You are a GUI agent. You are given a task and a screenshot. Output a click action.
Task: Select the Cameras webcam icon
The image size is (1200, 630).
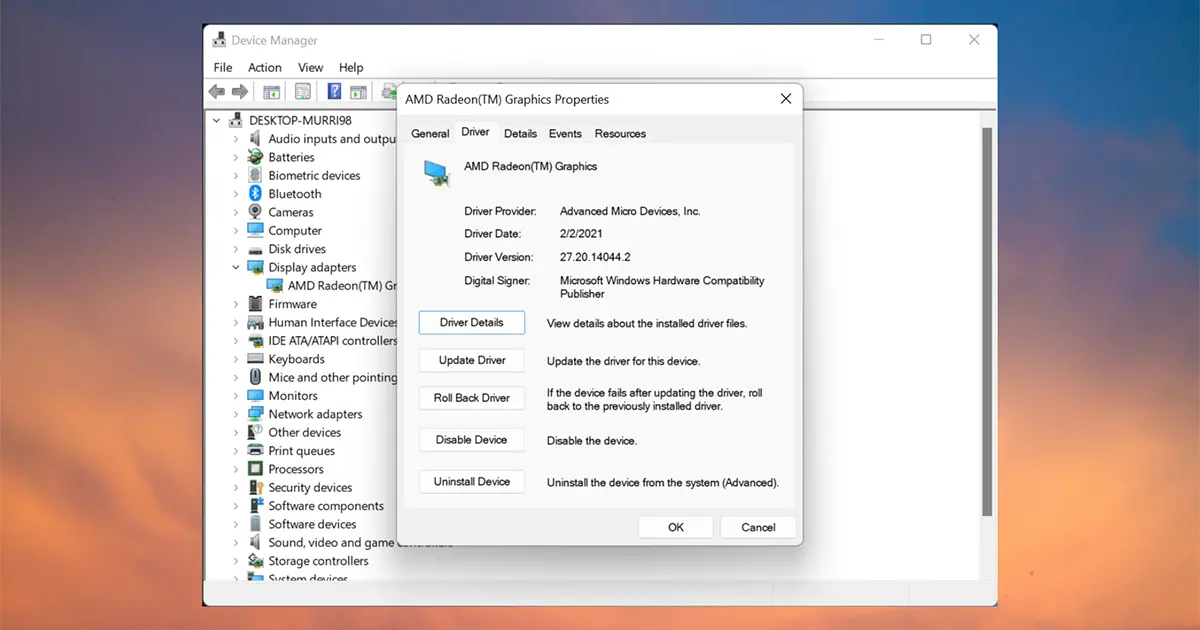click(256, 212)
